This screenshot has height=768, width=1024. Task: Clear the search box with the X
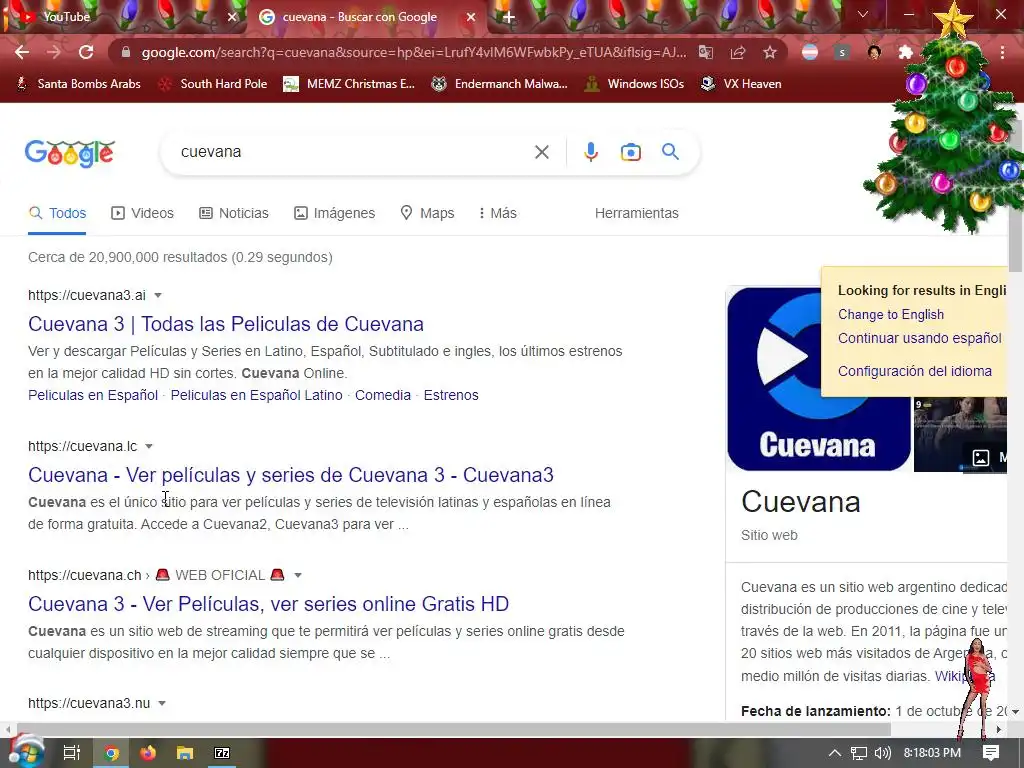click(x=541, y=152)
